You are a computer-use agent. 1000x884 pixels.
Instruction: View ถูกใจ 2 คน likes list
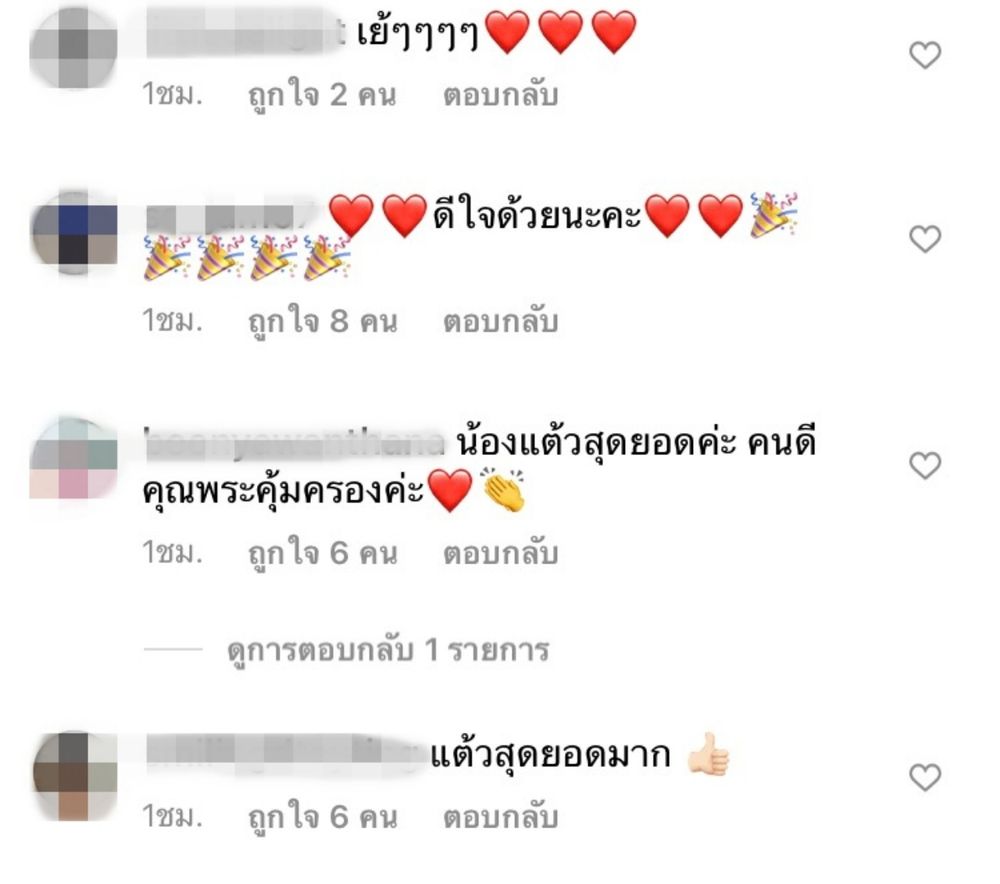pyautogui.click(x=322, y=96)
